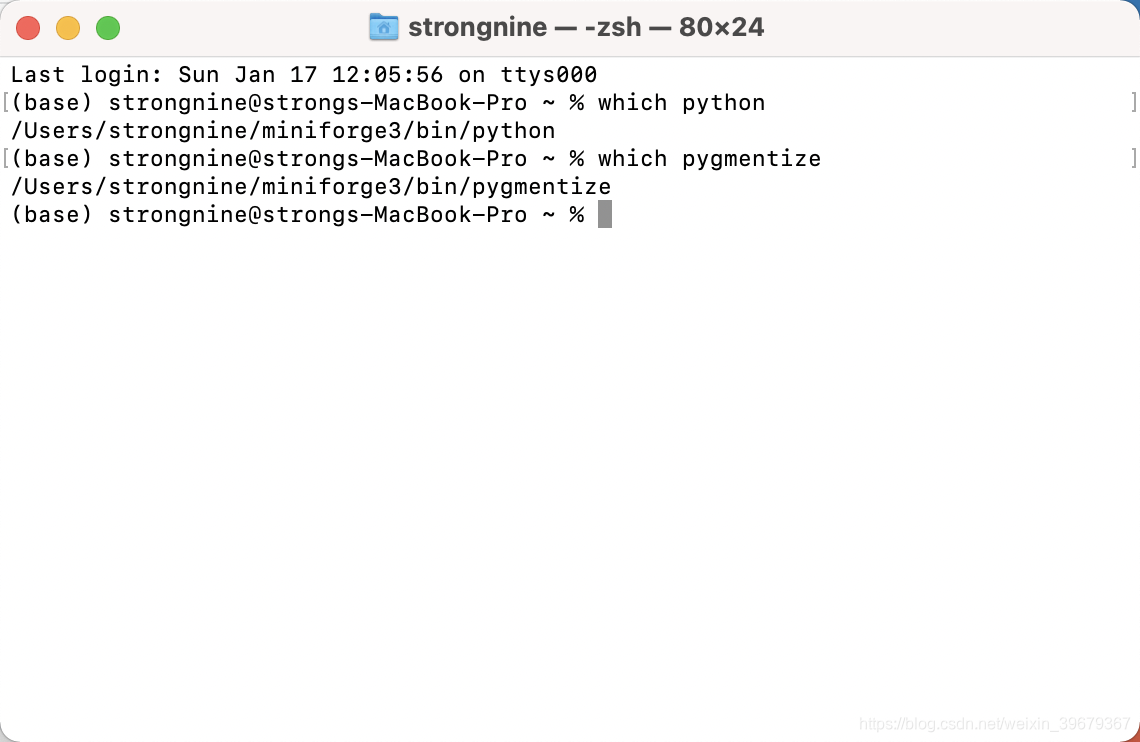Click the window title 'strongnine — -zsh — 80×24'
1140x742 pixels.
(587, 27)
